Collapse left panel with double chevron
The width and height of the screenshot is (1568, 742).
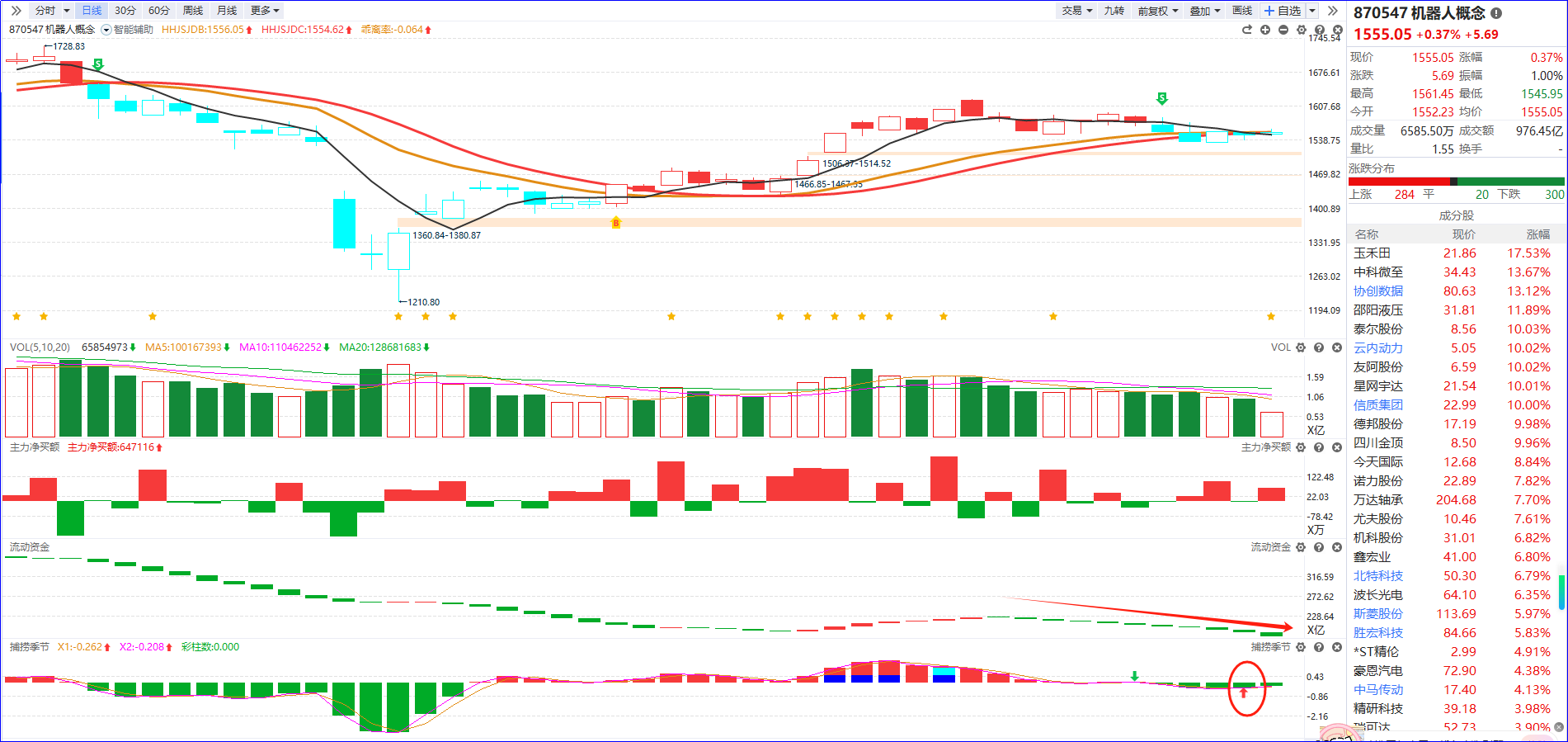click(16, 11)
